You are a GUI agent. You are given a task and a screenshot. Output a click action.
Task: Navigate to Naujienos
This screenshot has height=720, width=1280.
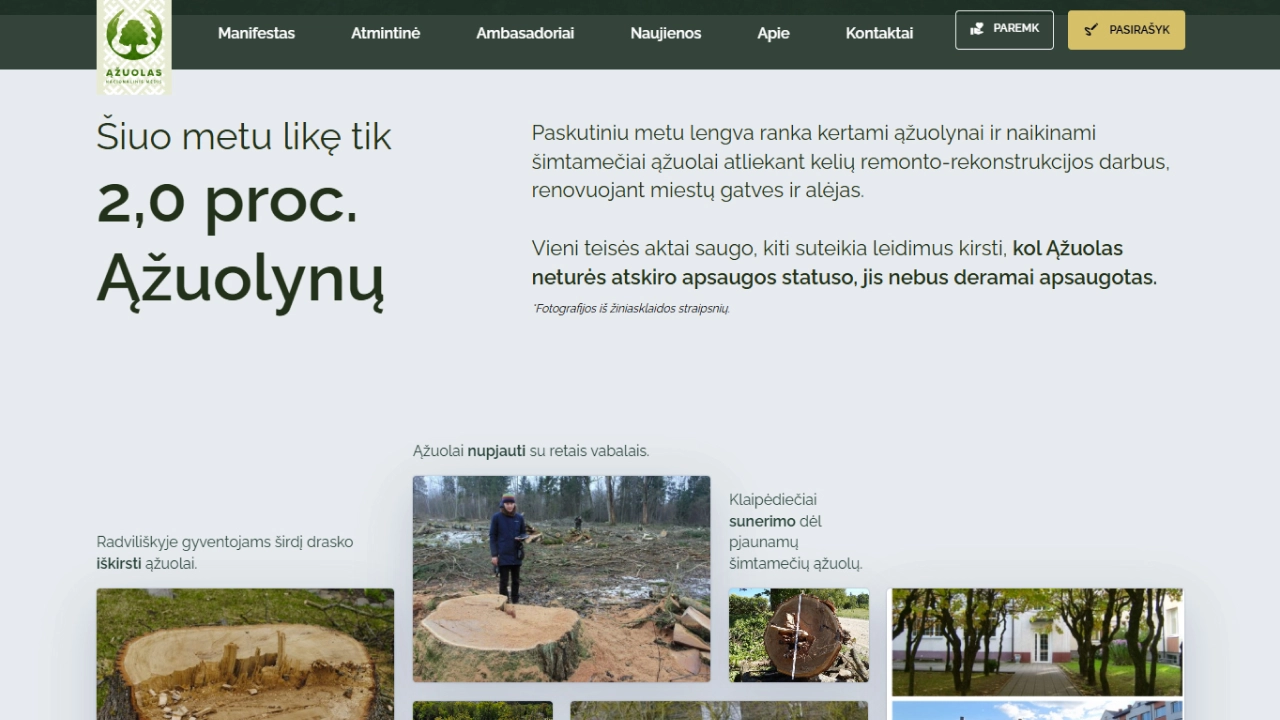[665, 33]
